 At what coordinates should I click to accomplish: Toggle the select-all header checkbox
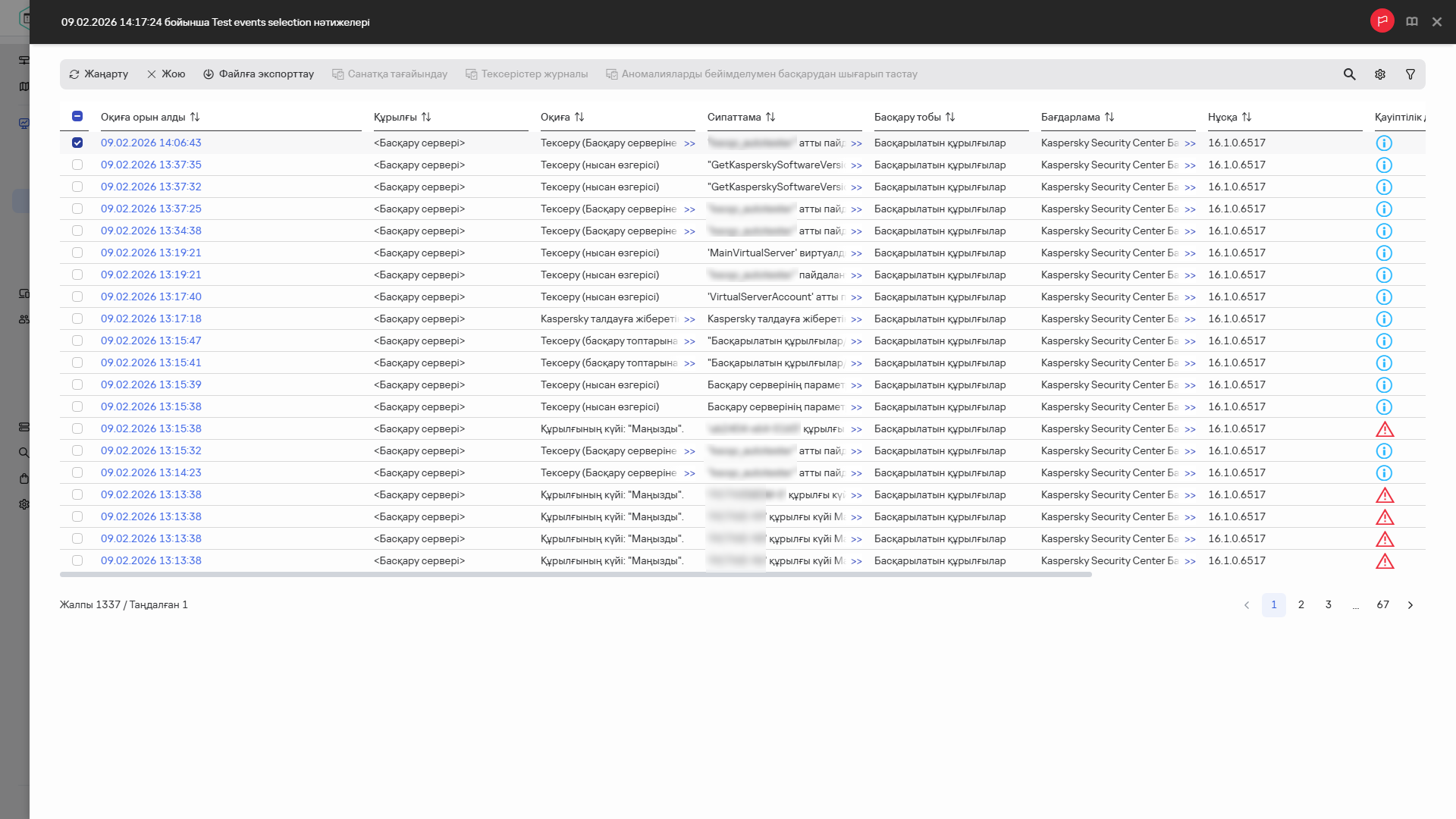(x=77, y=117)
